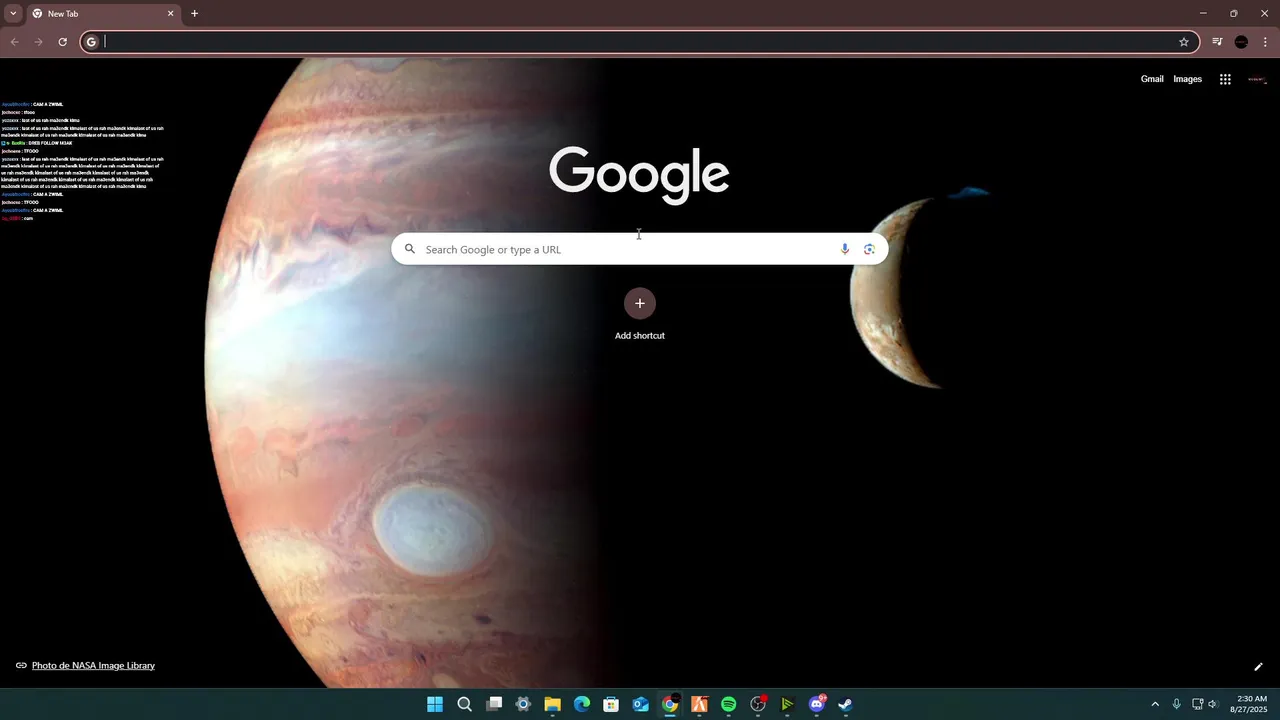Open Spotify from the taskbar

(729, 704)
